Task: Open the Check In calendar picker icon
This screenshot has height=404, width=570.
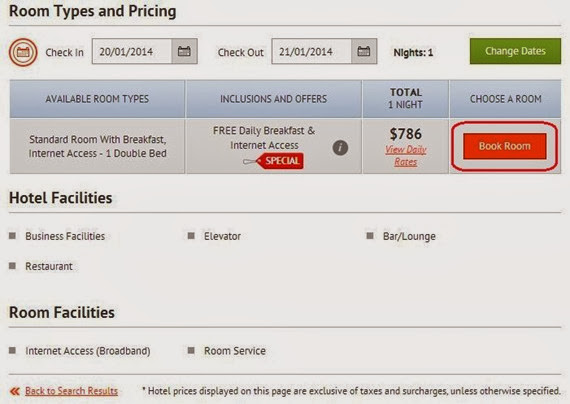Action: coord(184,51)
